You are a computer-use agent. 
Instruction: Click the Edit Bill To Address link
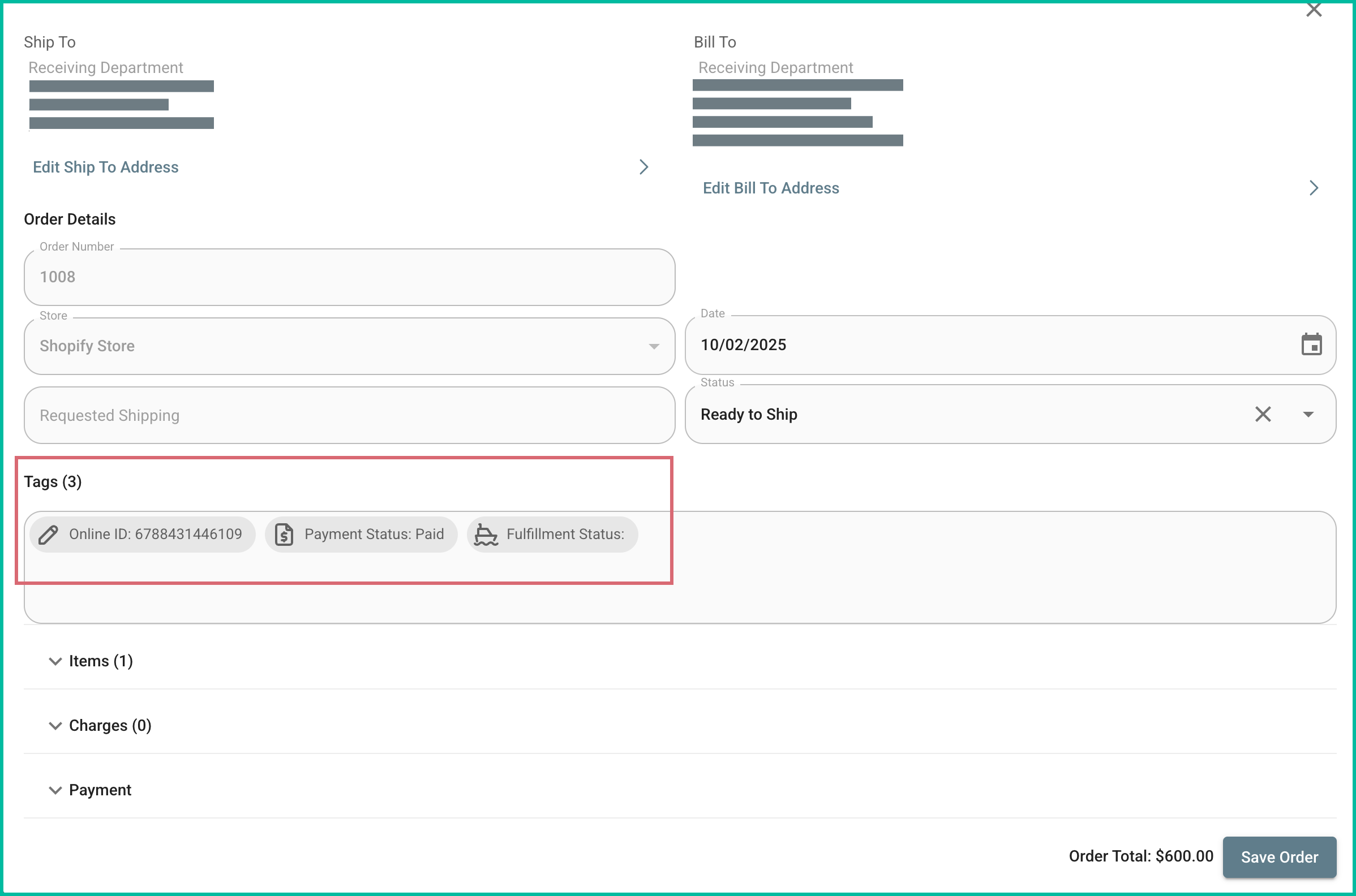click(771, 188)
